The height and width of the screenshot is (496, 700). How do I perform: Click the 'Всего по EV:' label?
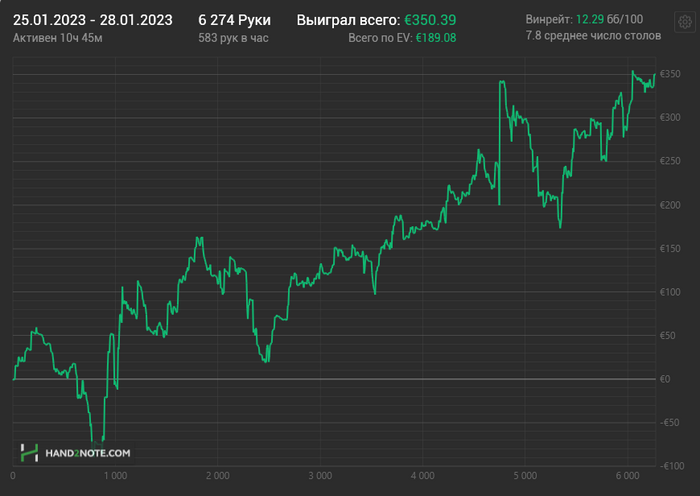click(x=380, y=38)
